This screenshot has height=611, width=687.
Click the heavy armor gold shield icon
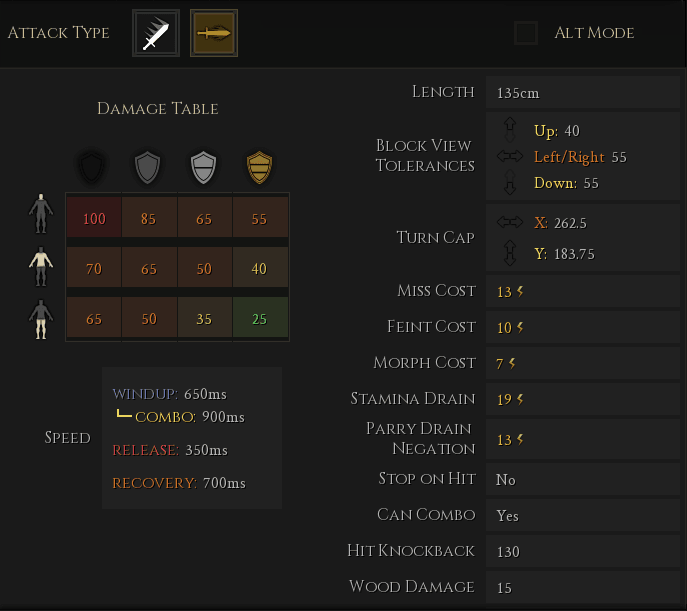click(x=260, y=166)
